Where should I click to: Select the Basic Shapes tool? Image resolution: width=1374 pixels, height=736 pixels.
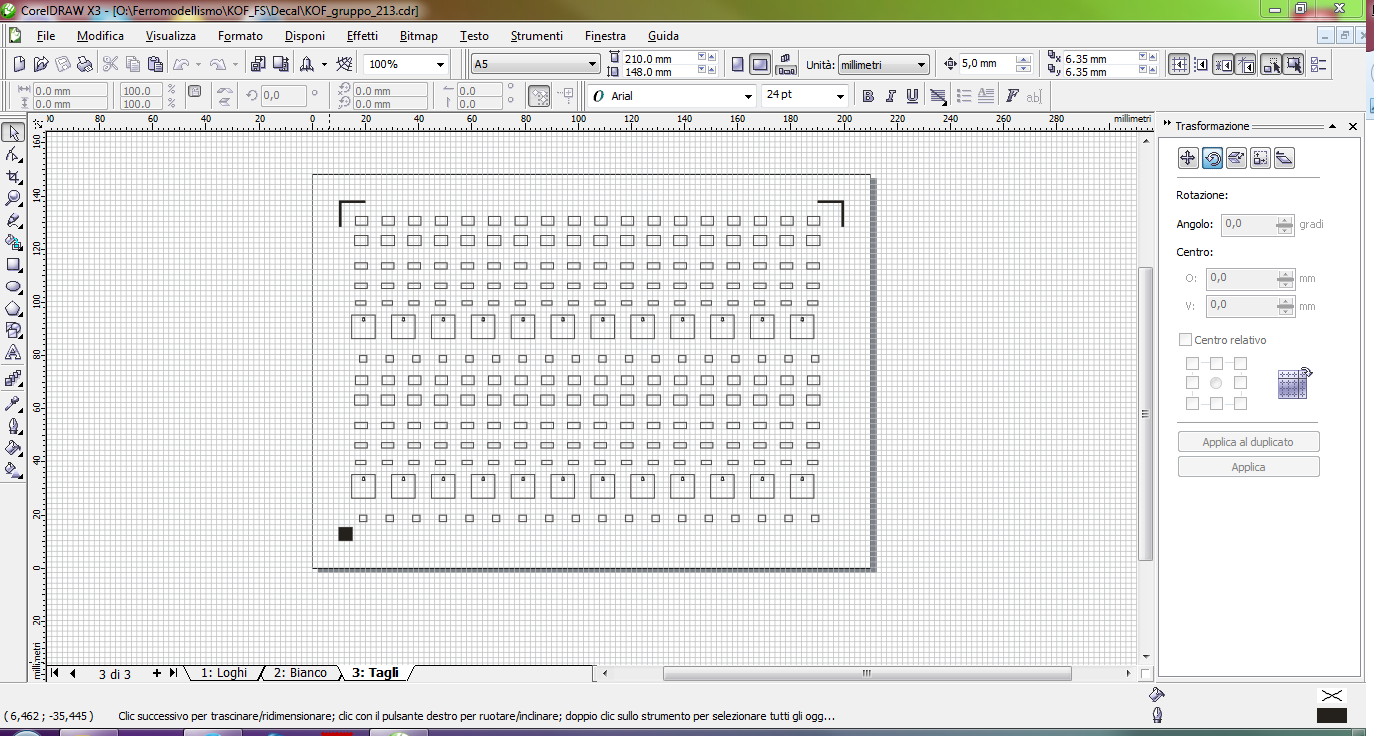pyautogui.click(x=13, y=331)
